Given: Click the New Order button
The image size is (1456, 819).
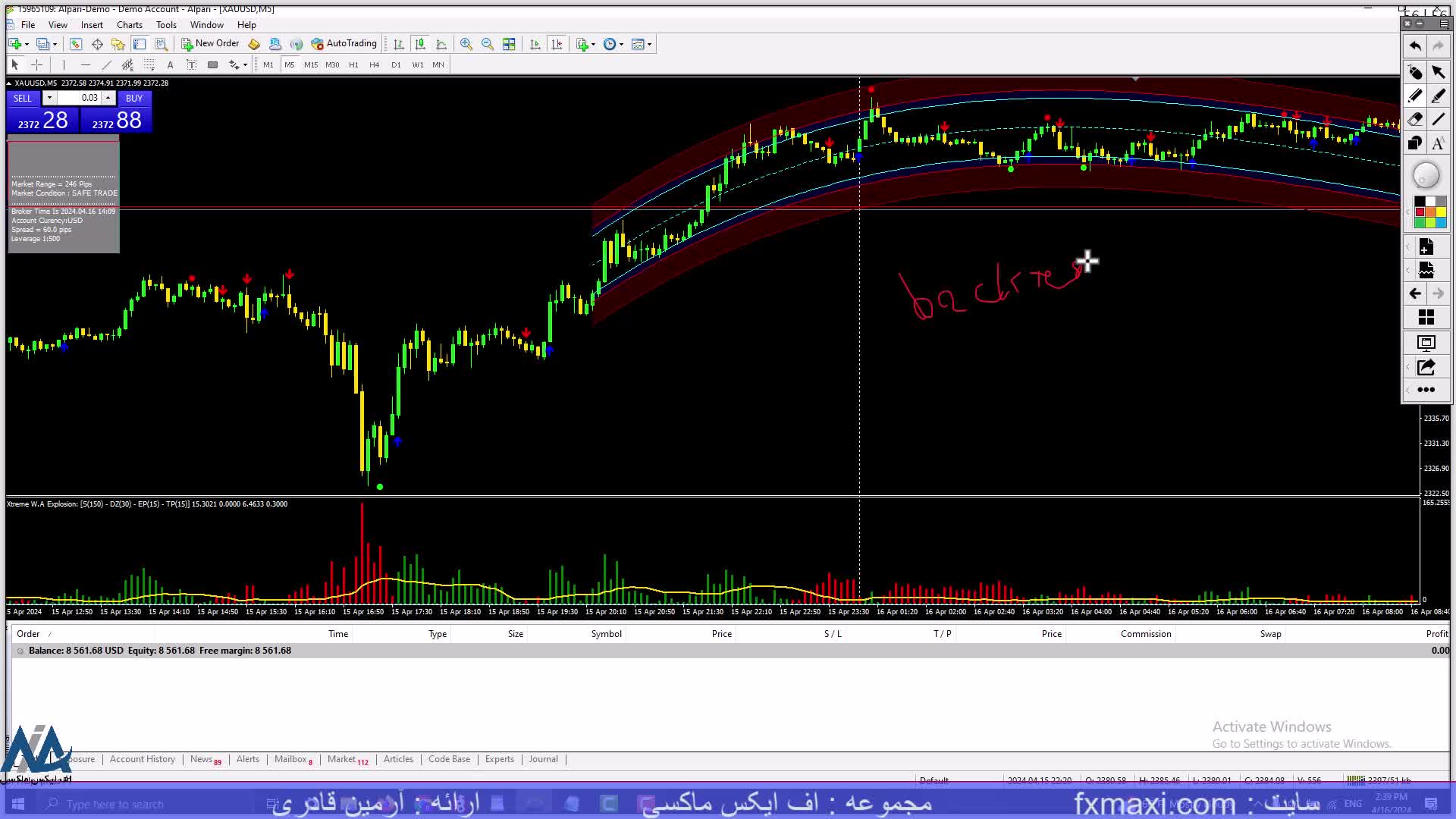Looking at the screenshot, I should 210,44.
